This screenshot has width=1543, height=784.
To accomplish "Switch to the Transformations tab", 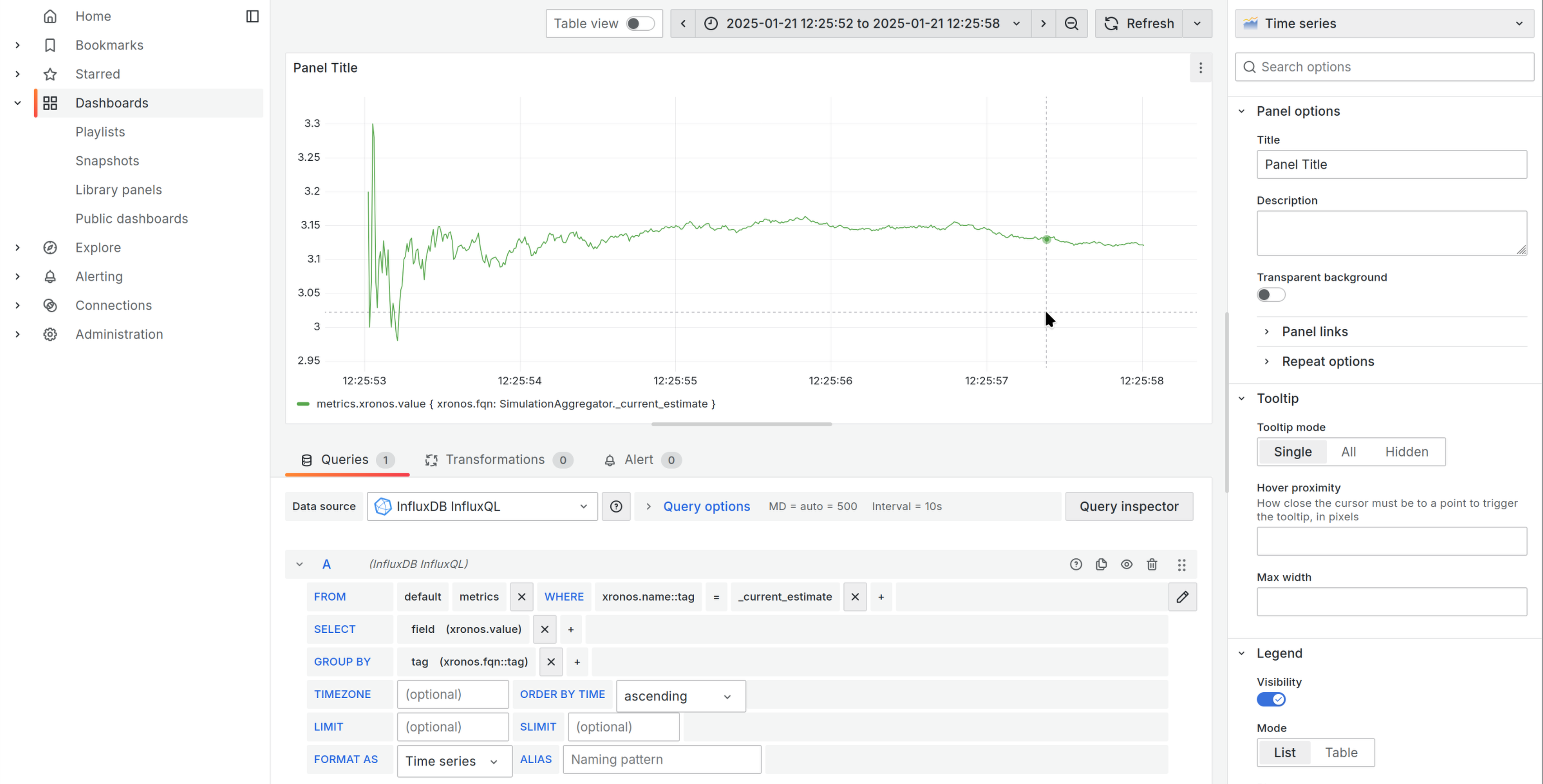I will pyautogui.click(x=498, y=459).
